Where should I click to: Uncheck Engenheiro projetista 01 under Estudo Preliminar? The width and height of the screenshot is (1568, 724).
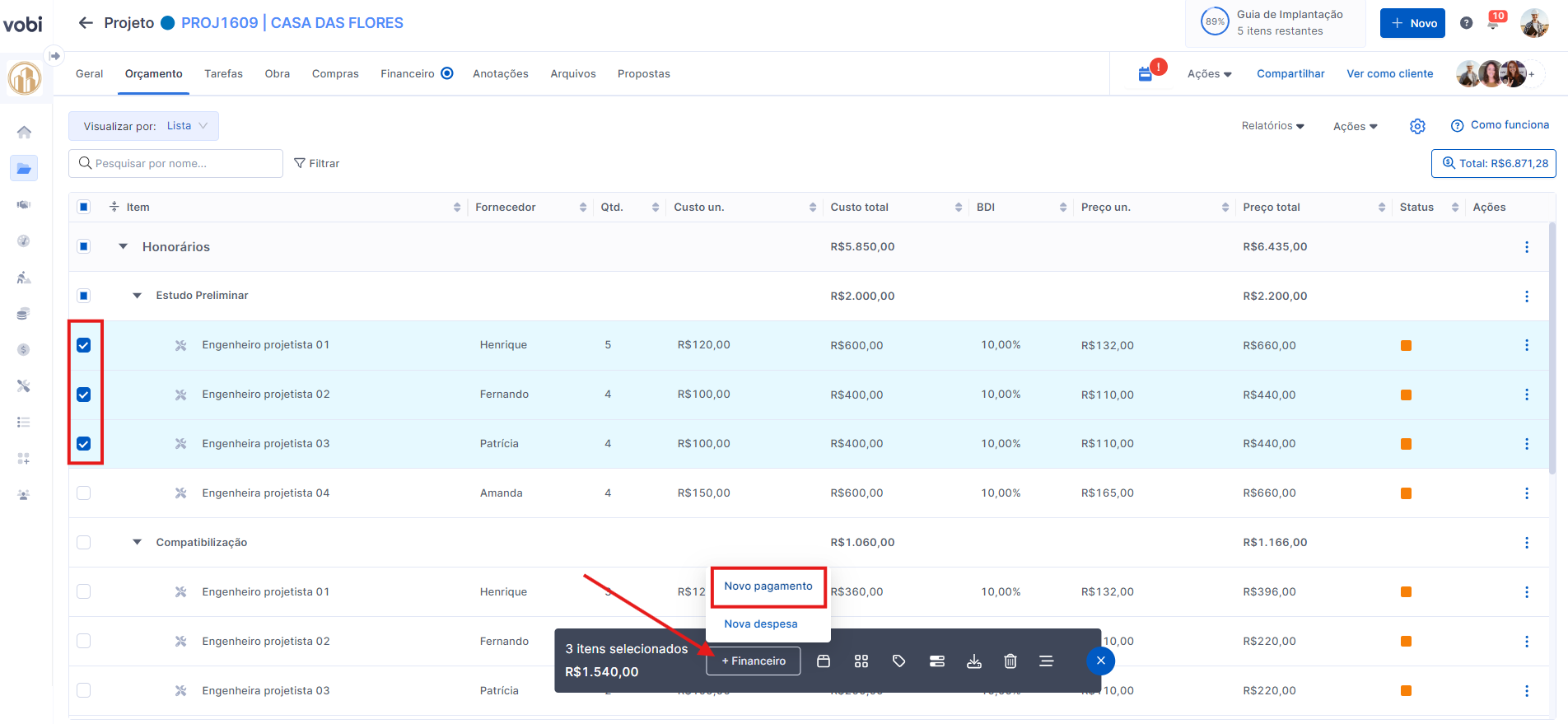[84, 345]
